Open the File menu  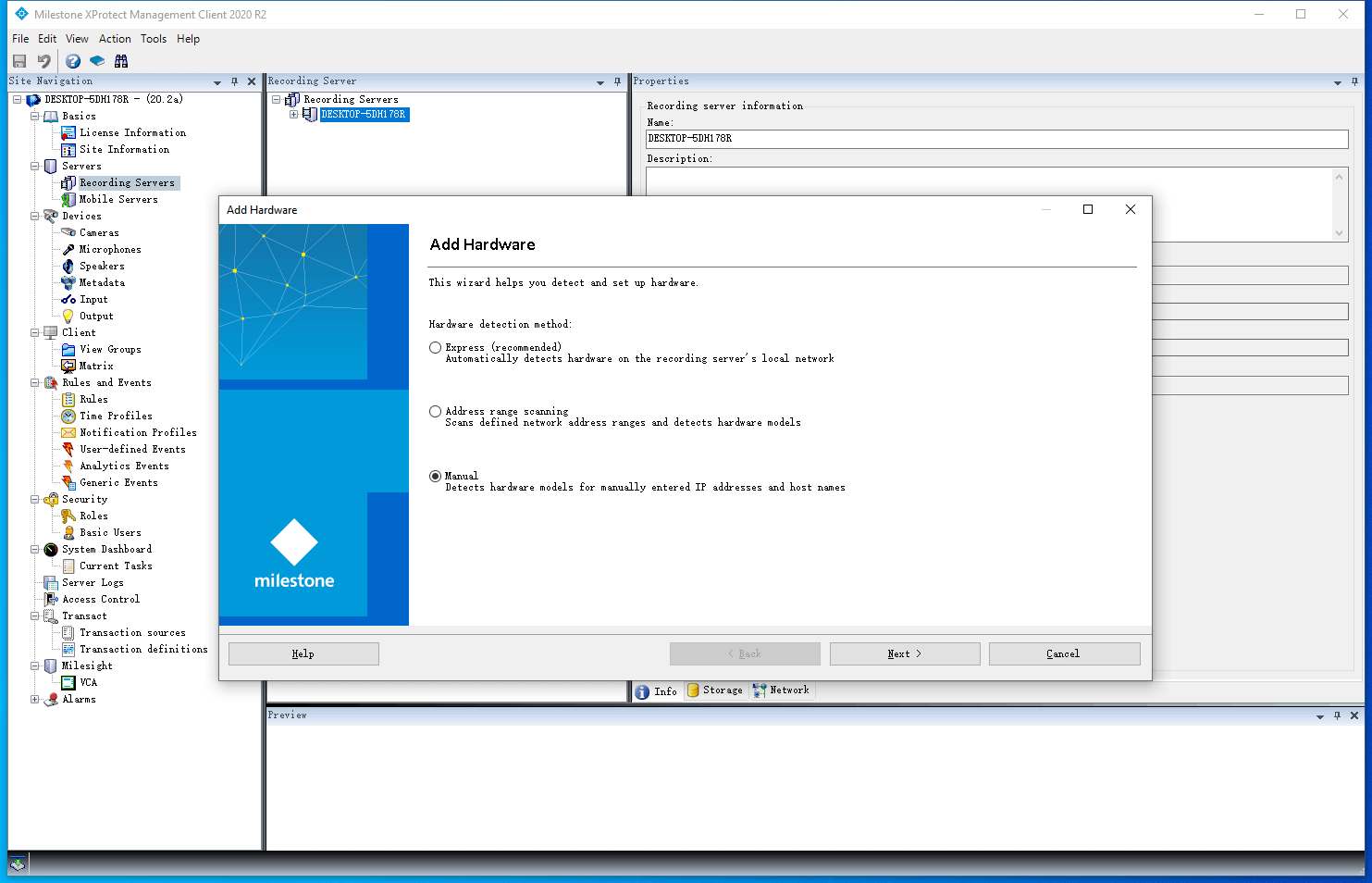tap(20, 39)
